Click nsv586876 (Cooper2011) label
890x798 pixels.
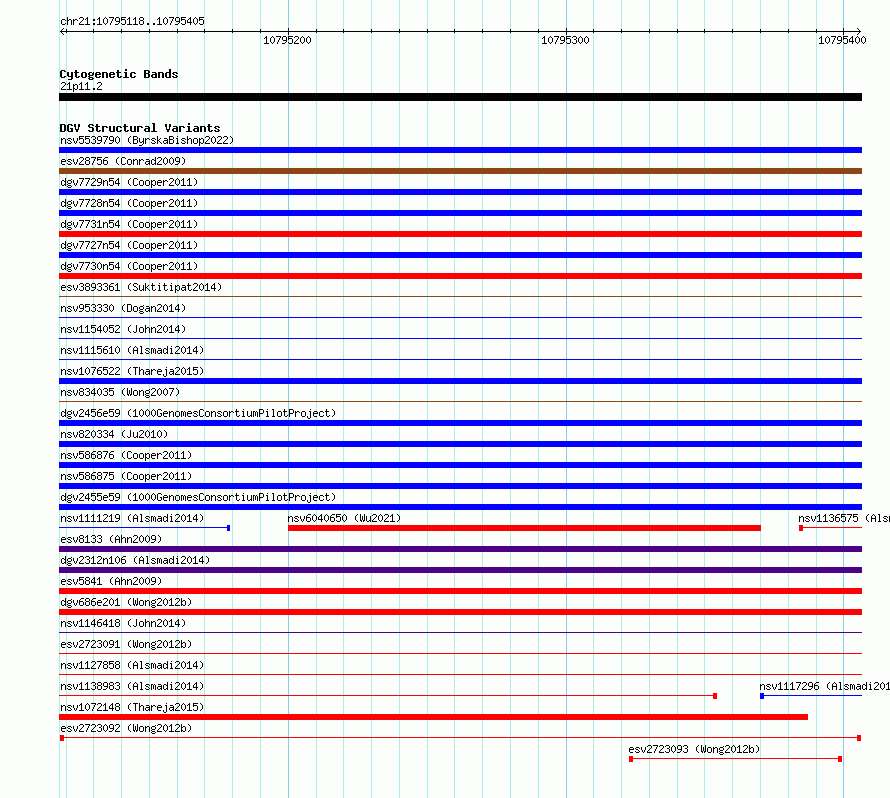126,455
